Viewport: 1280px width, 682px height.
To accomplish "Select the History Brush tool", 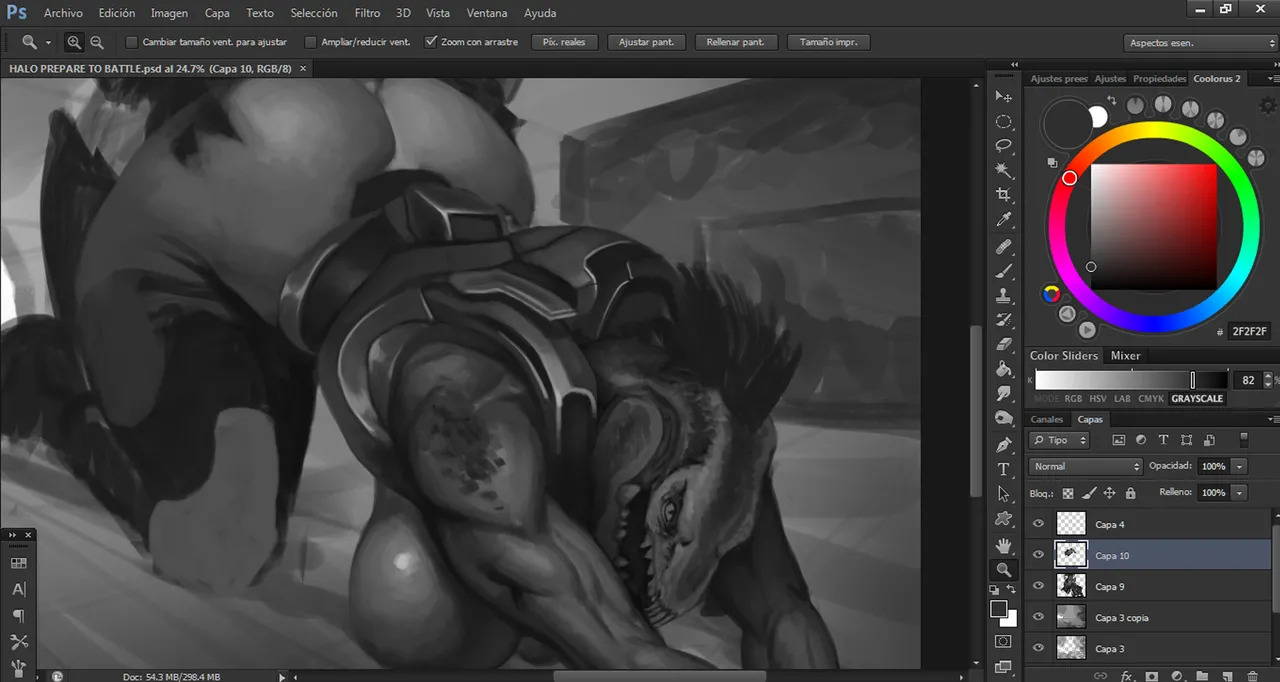I will point(1004,320).
